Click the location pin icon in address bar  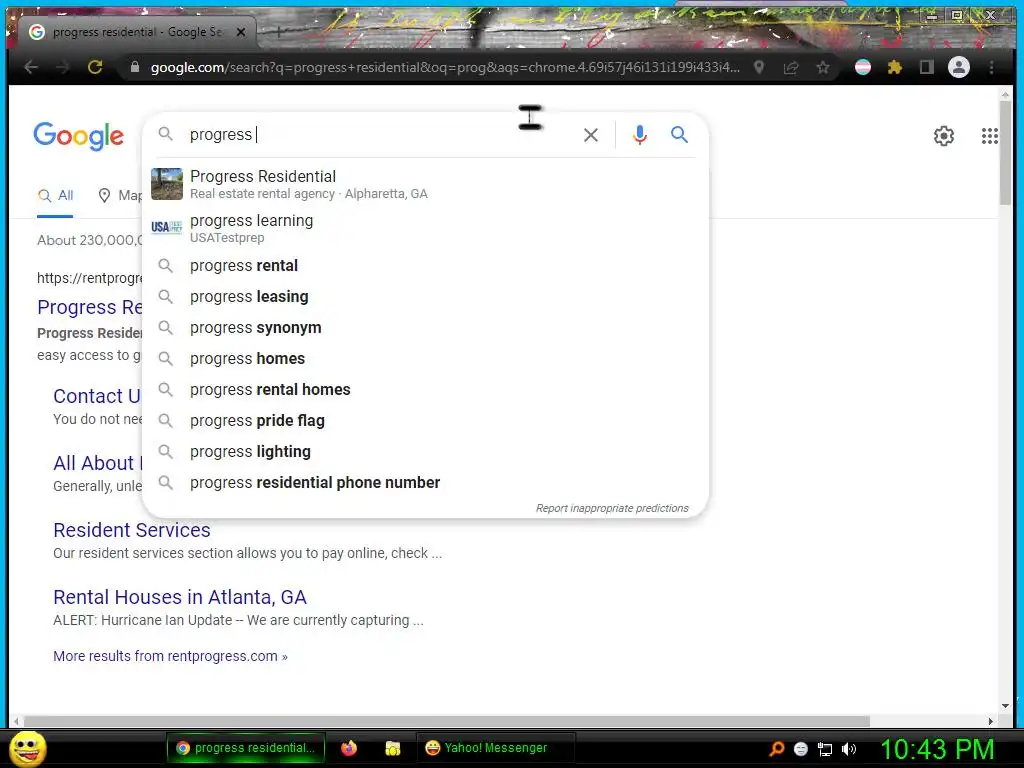click(759, 67)
